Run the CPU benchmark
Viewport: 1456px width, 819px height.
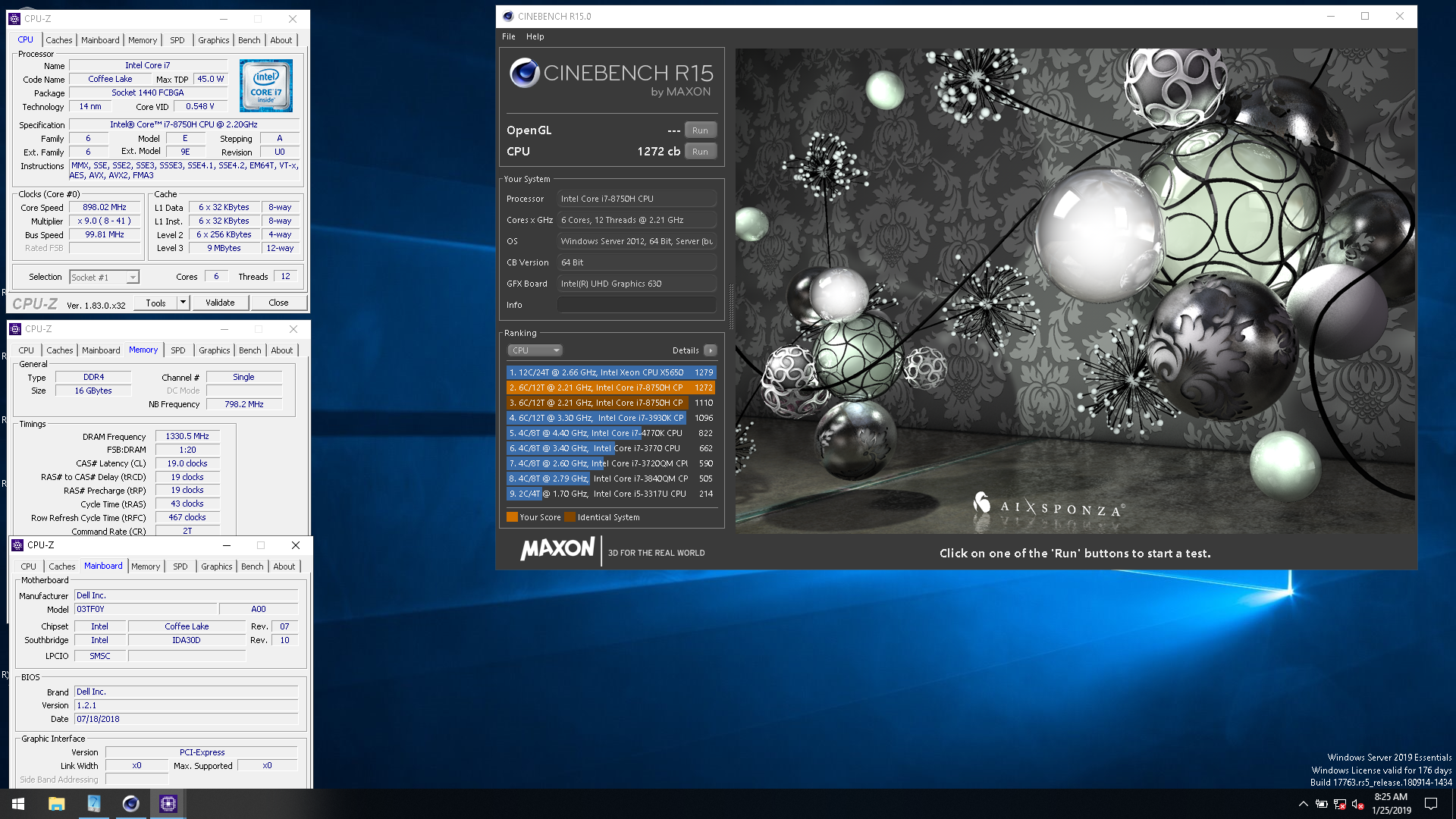coord(700,152)
